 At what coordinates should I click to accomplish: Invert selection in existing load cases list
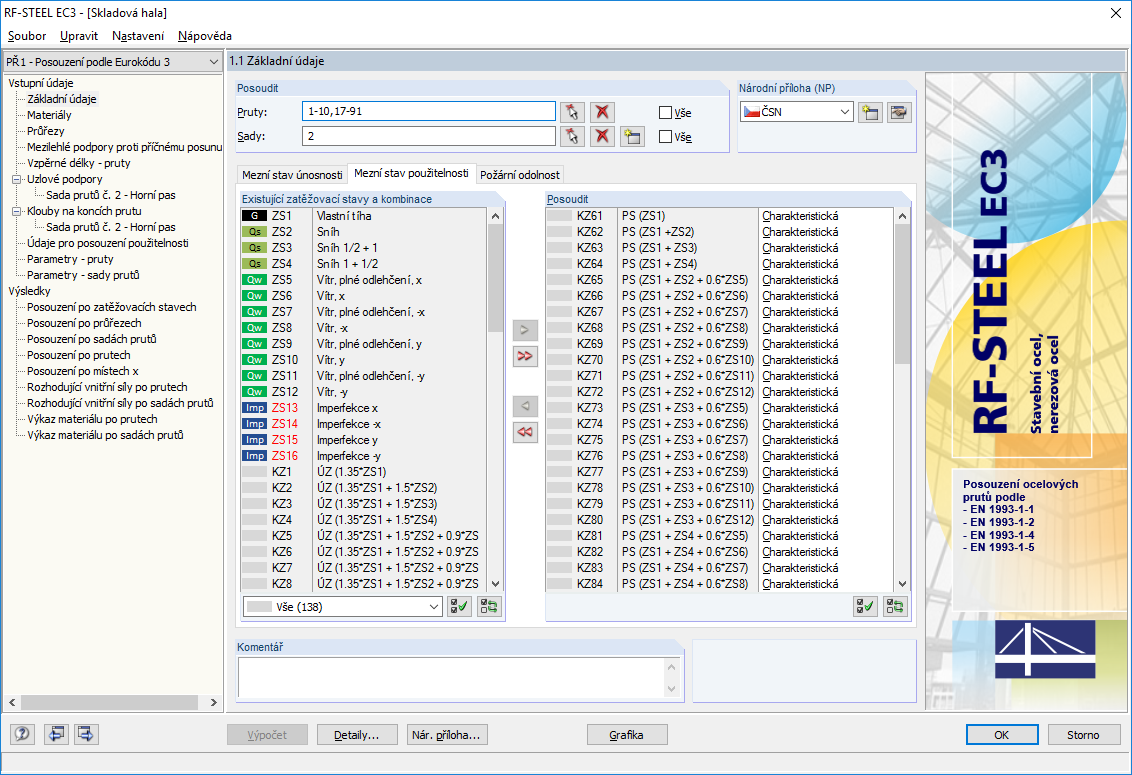tap(489, 607)
